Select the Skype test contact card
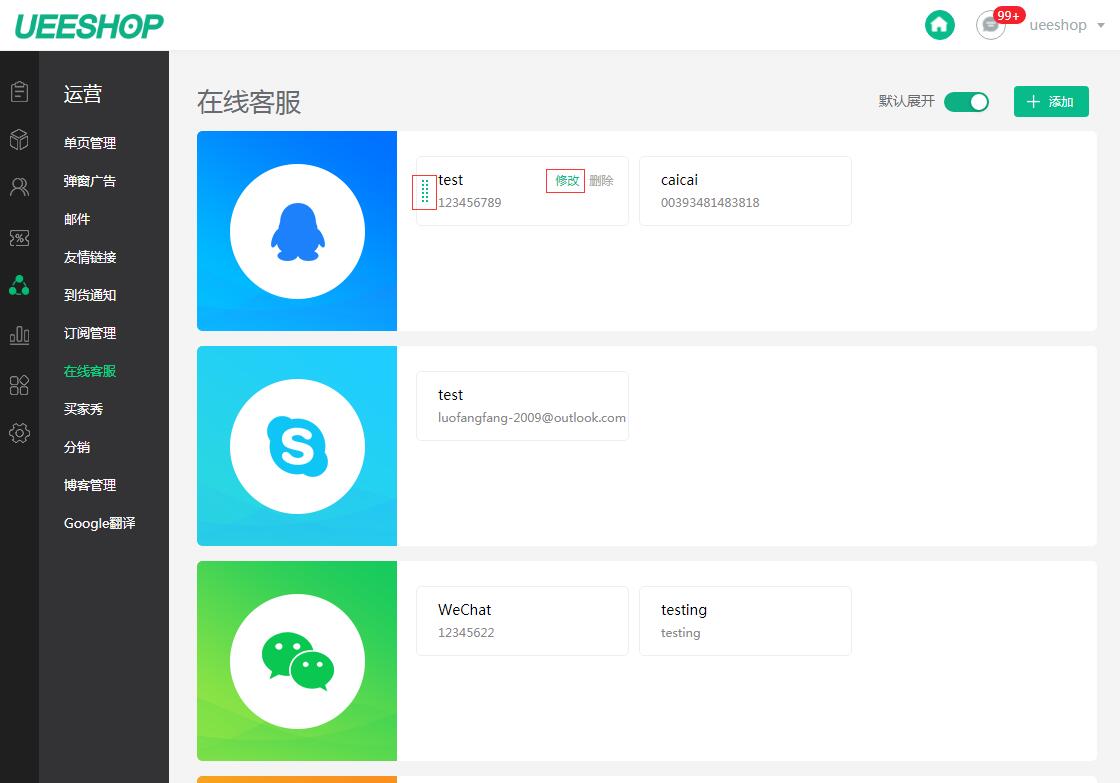Screen dimensions: 1120x783 [522, 406]
